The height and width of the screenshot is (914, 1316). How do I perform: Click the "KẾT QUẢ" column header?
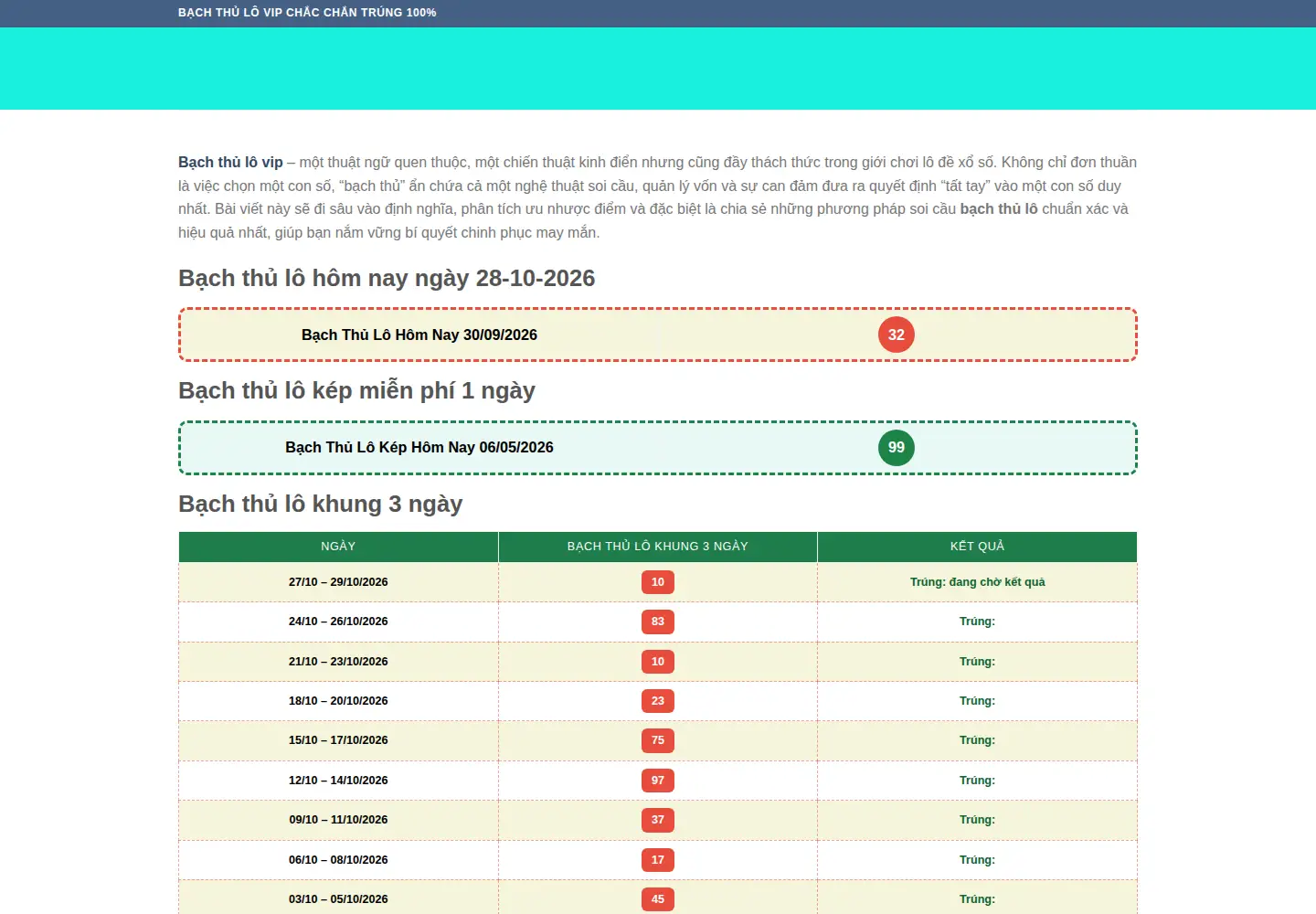[978, 547]
